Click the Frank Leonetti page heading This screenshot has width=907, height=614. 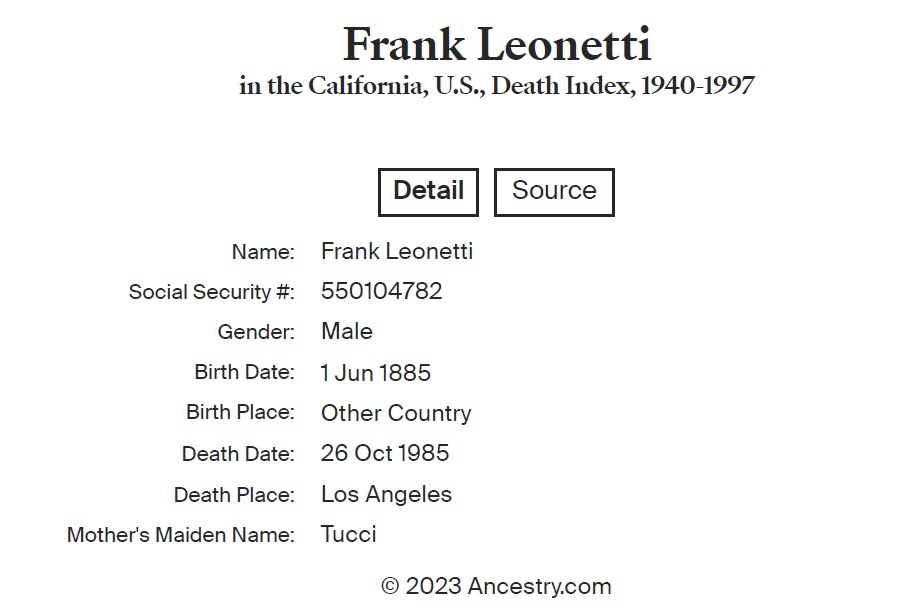coord(497,45)
